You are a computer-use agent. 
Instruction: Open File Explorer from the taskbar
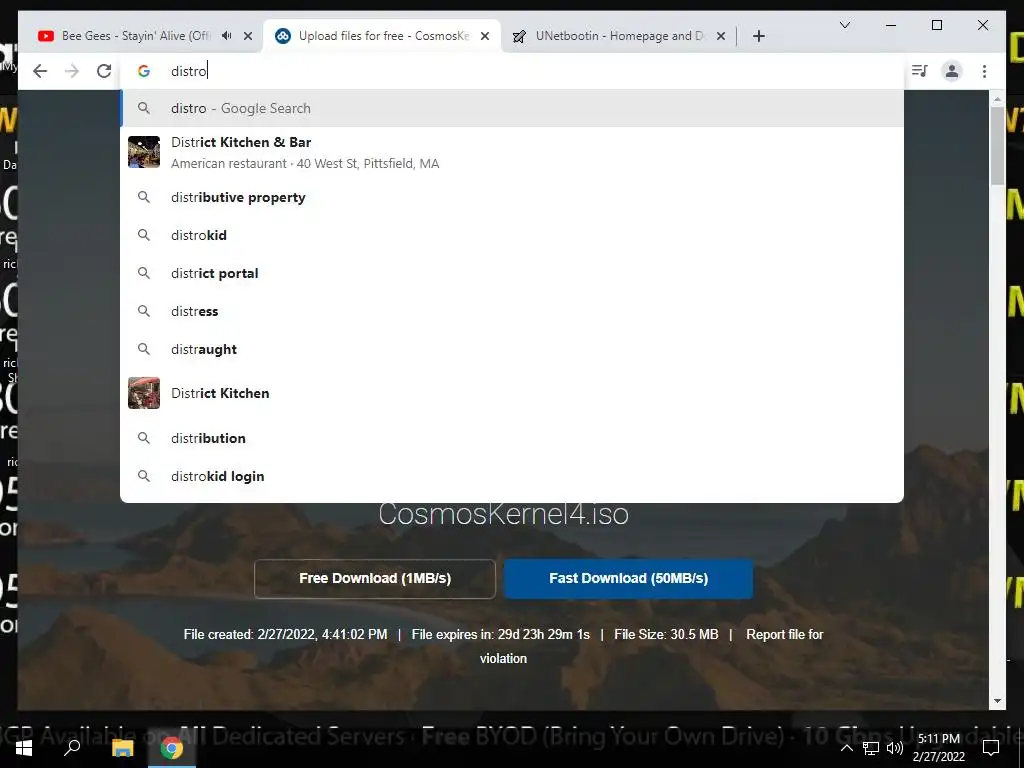click(122, 748)
